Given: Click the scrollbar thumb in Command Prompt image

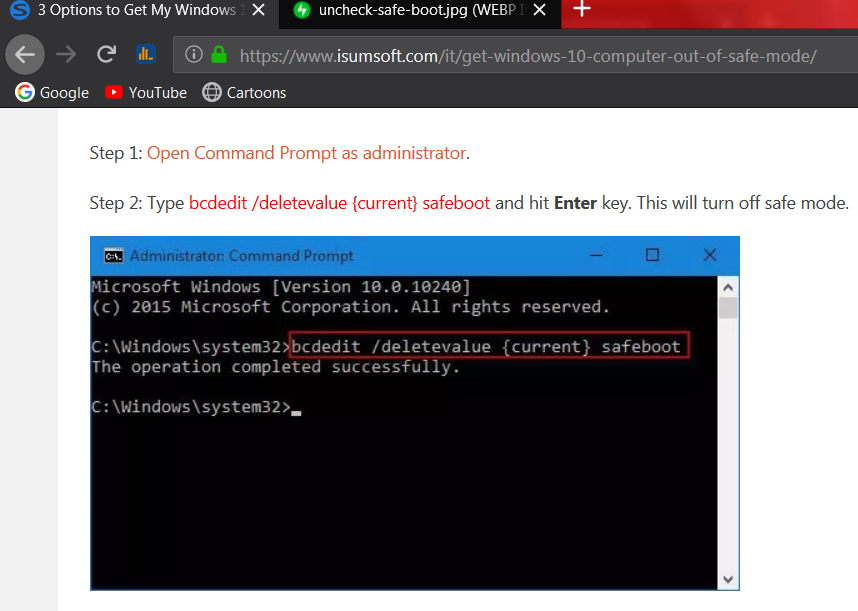Looking at the screenshot, I should coord(728,307).
